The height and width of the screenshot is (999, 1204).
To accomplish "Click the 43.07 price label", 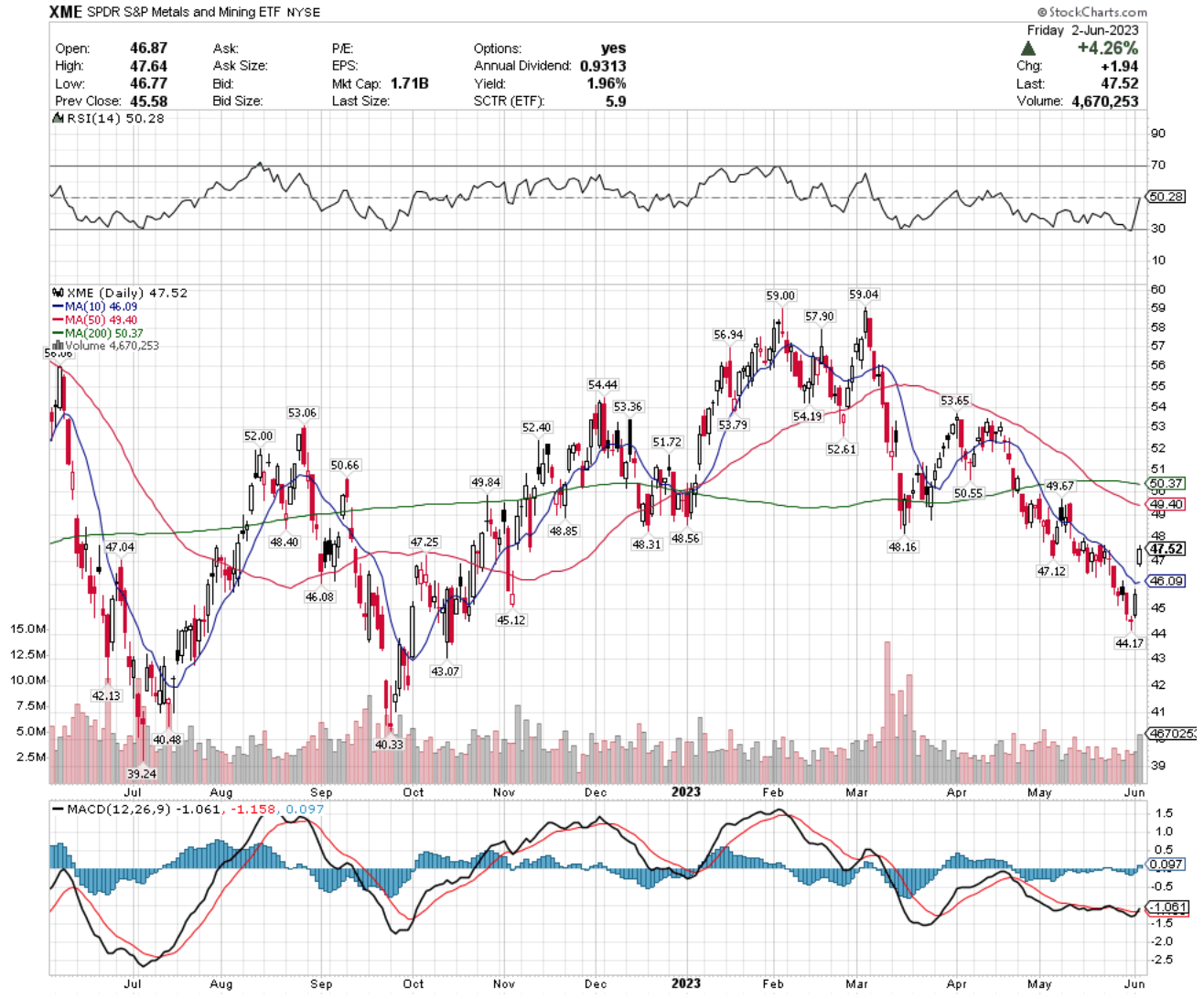I will (446, 671).
